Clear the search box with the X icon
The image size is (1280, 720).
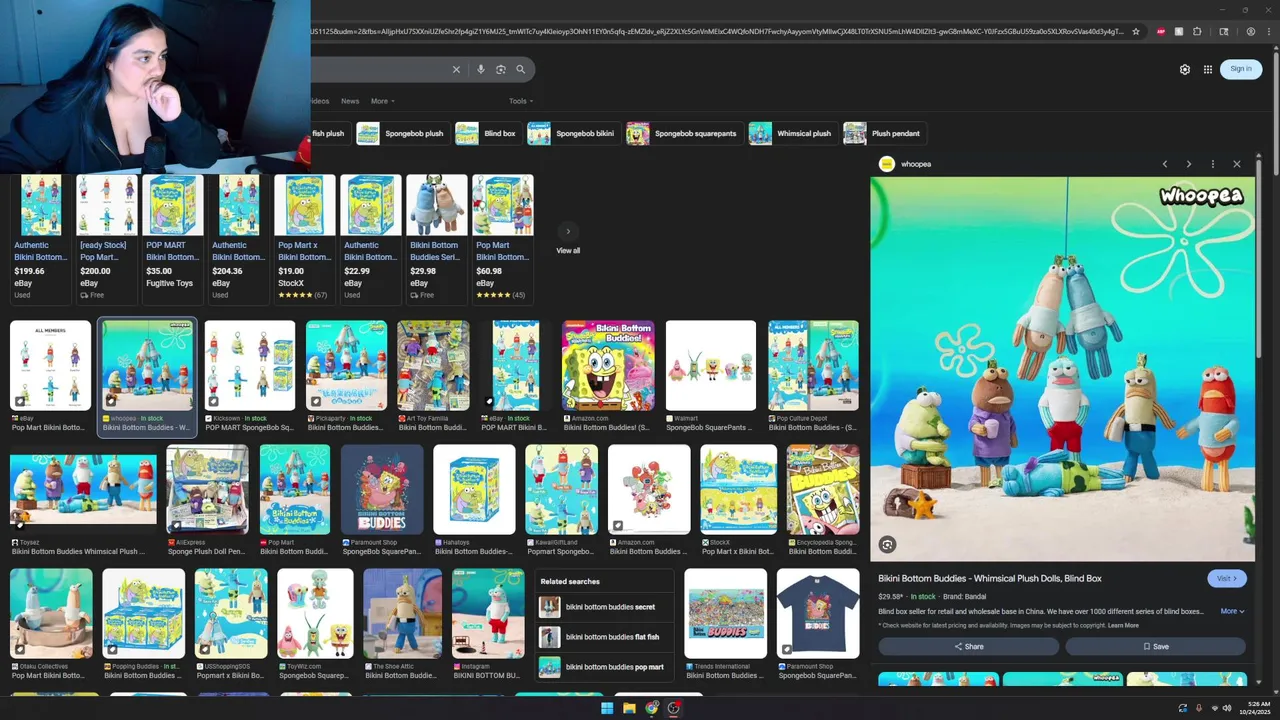(456, 69)
